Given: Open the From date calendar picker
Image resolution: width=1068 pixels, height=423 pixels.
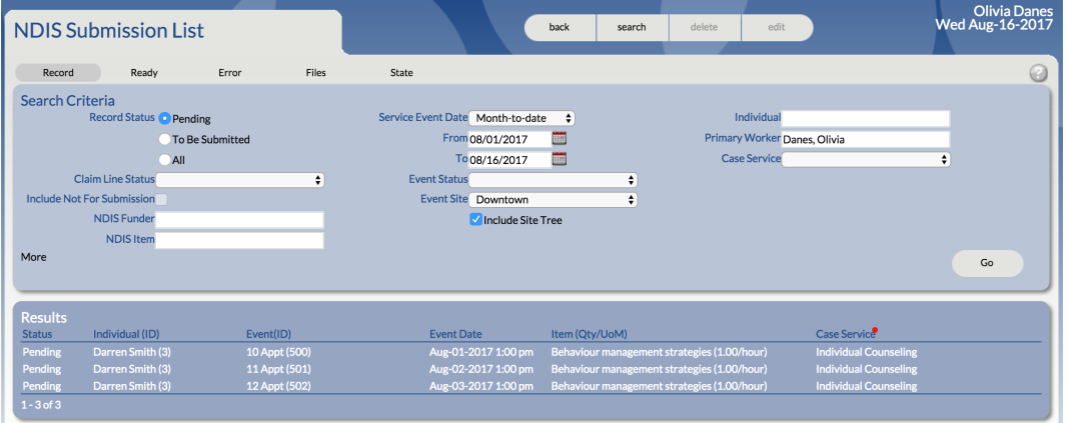Looking at the screenshot, I should click(x=559, y=138).
